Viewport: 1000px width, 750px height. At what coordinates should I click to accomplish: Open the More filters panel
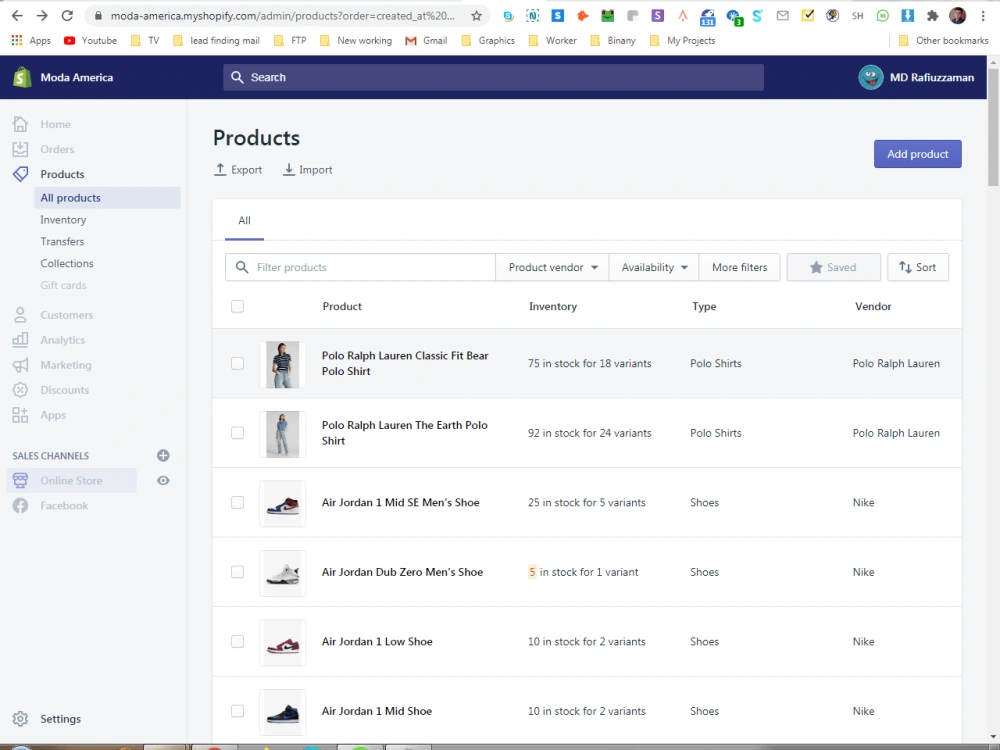point(739,267)
